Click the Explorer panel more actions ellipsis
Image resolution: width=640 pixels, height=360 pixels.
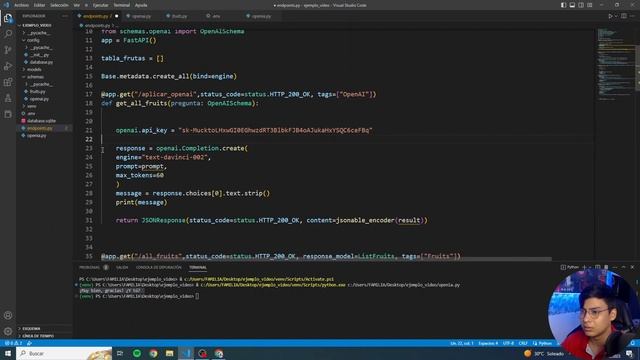coord(65,16)
